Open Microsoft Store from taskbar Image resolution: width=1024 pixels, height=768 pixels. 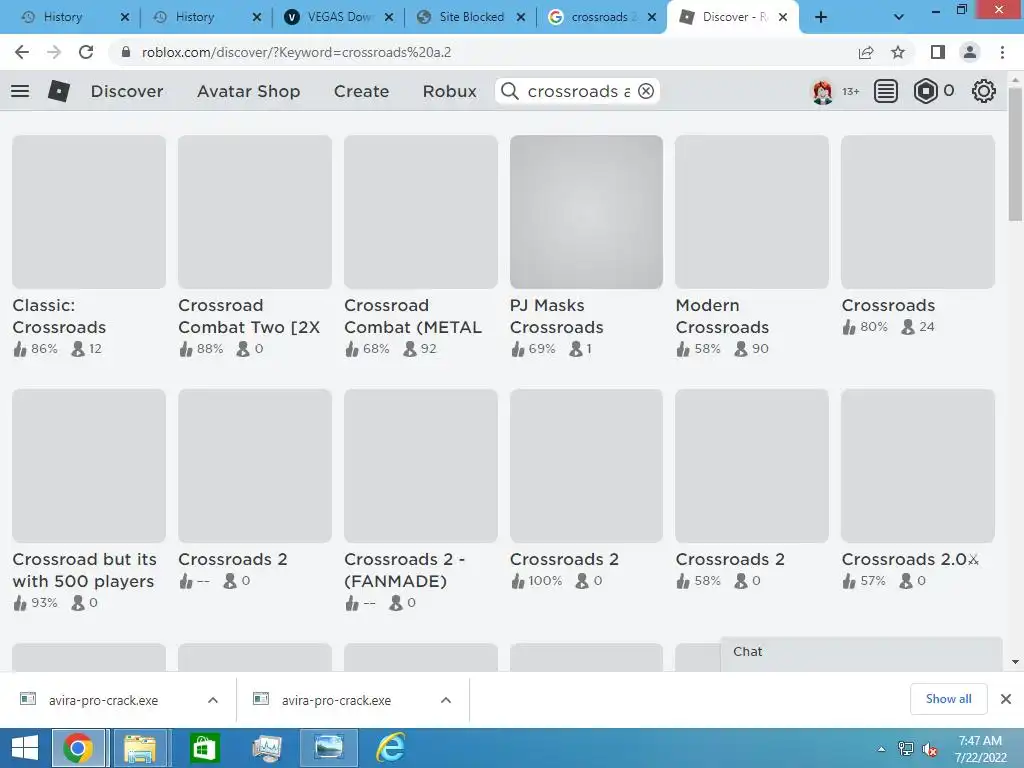[204, 748]
